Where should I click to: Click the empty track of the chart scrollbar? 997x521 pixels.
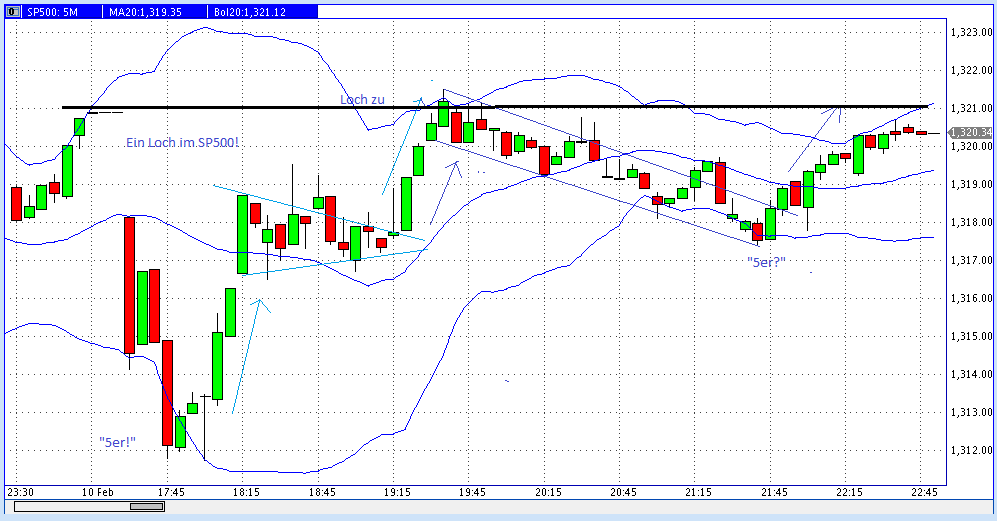(x=72, y=506)
